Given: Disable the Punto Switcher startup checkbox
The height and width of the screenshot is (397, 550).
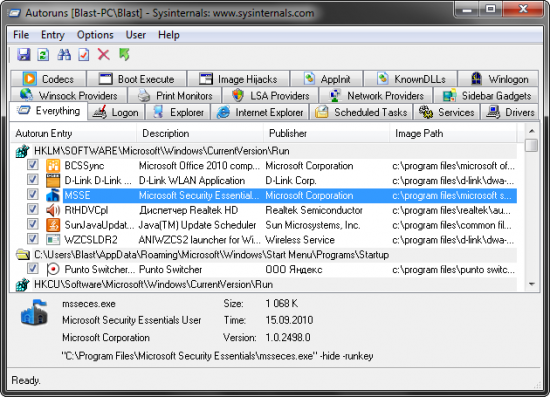Looking at the screenshot, I should pyautogui.click(x=33, y=268).
